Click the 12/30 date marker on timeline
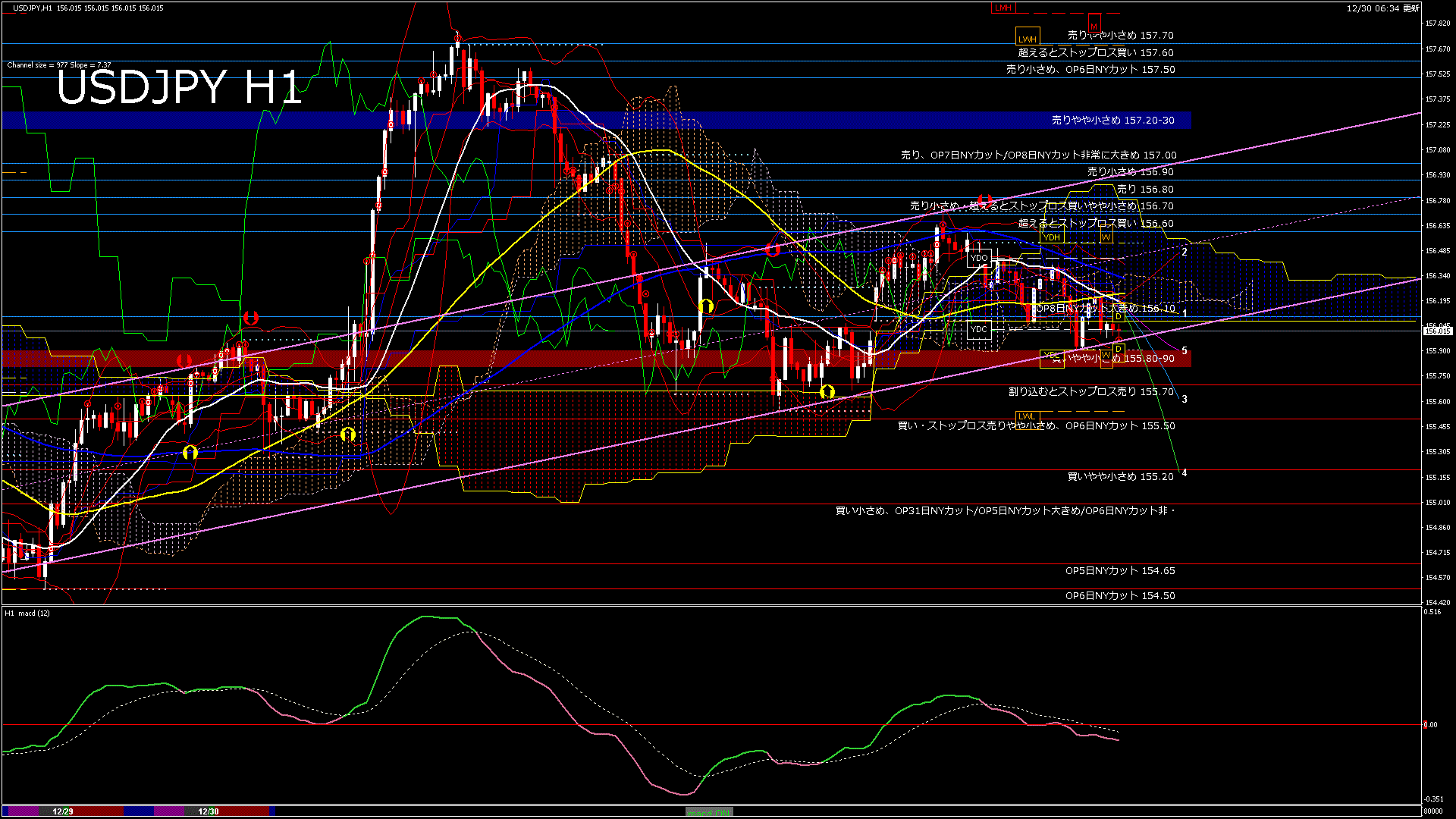The width and height of the screenshot is (1456, 819). (209, 811)
